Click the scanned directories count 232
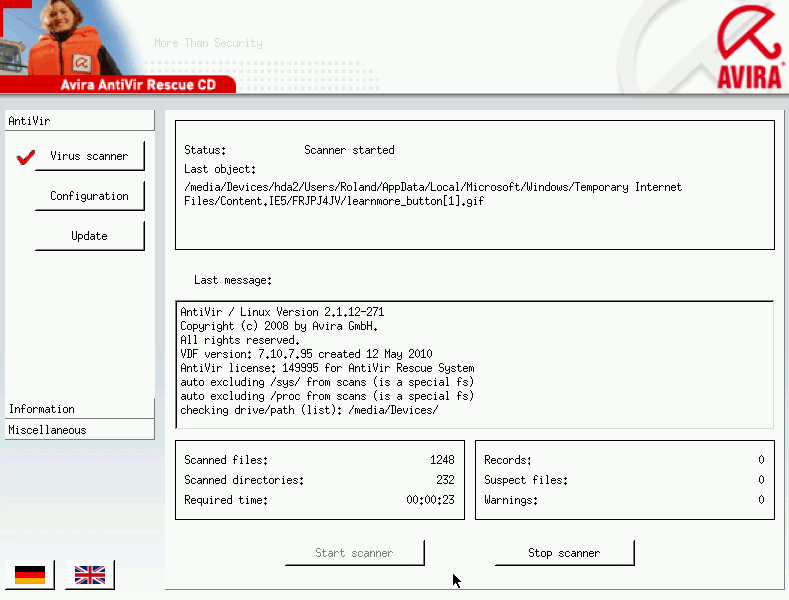 445,480
